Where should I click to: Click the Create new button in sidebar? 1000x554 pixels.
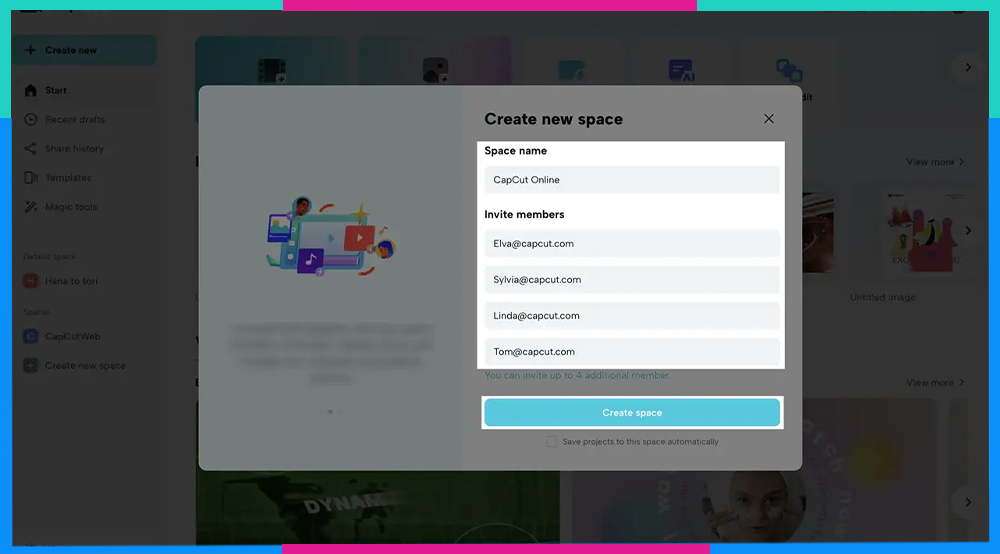(x=85, y=50)
